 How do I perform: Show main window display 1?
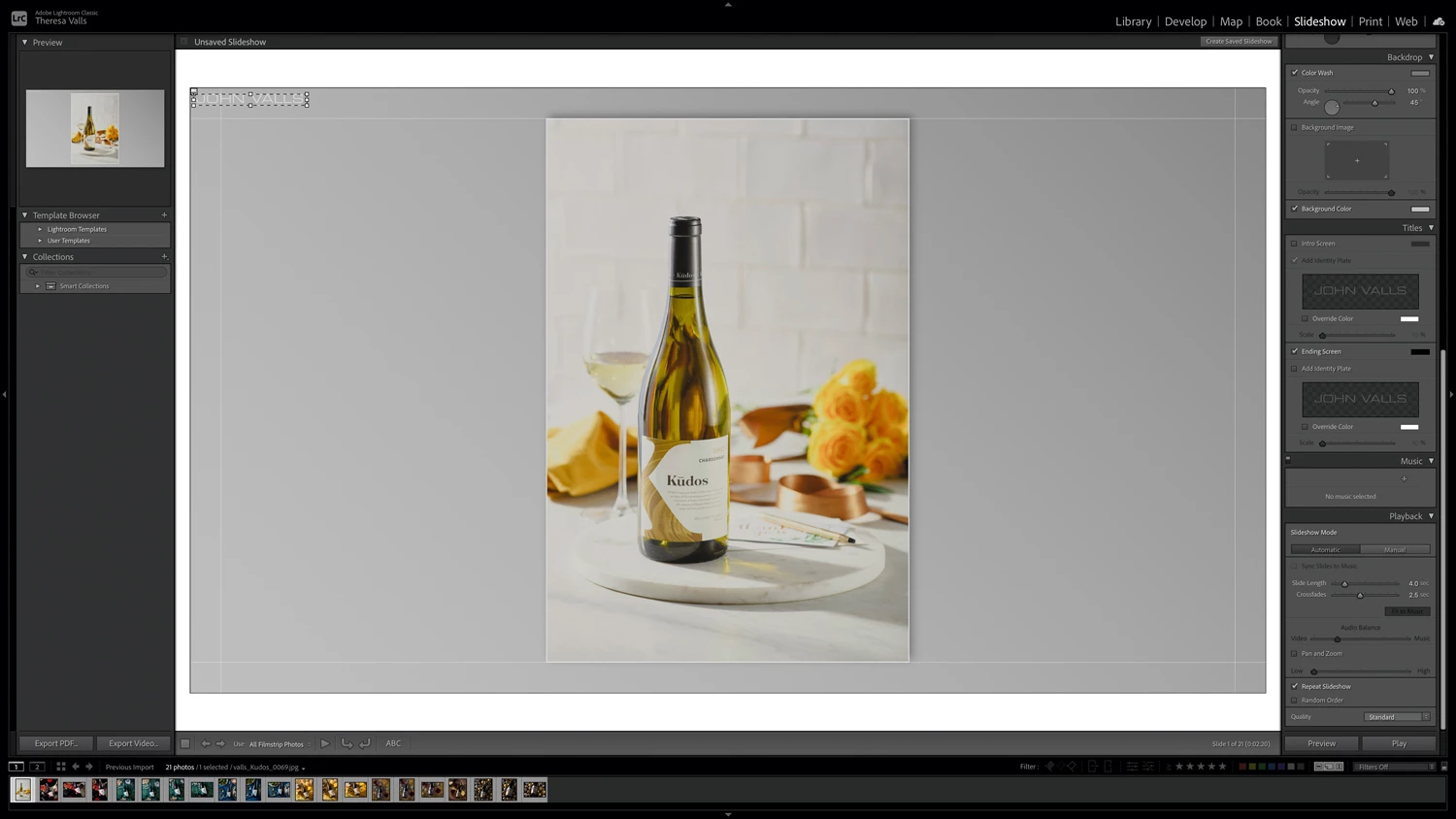coord(17,767)
